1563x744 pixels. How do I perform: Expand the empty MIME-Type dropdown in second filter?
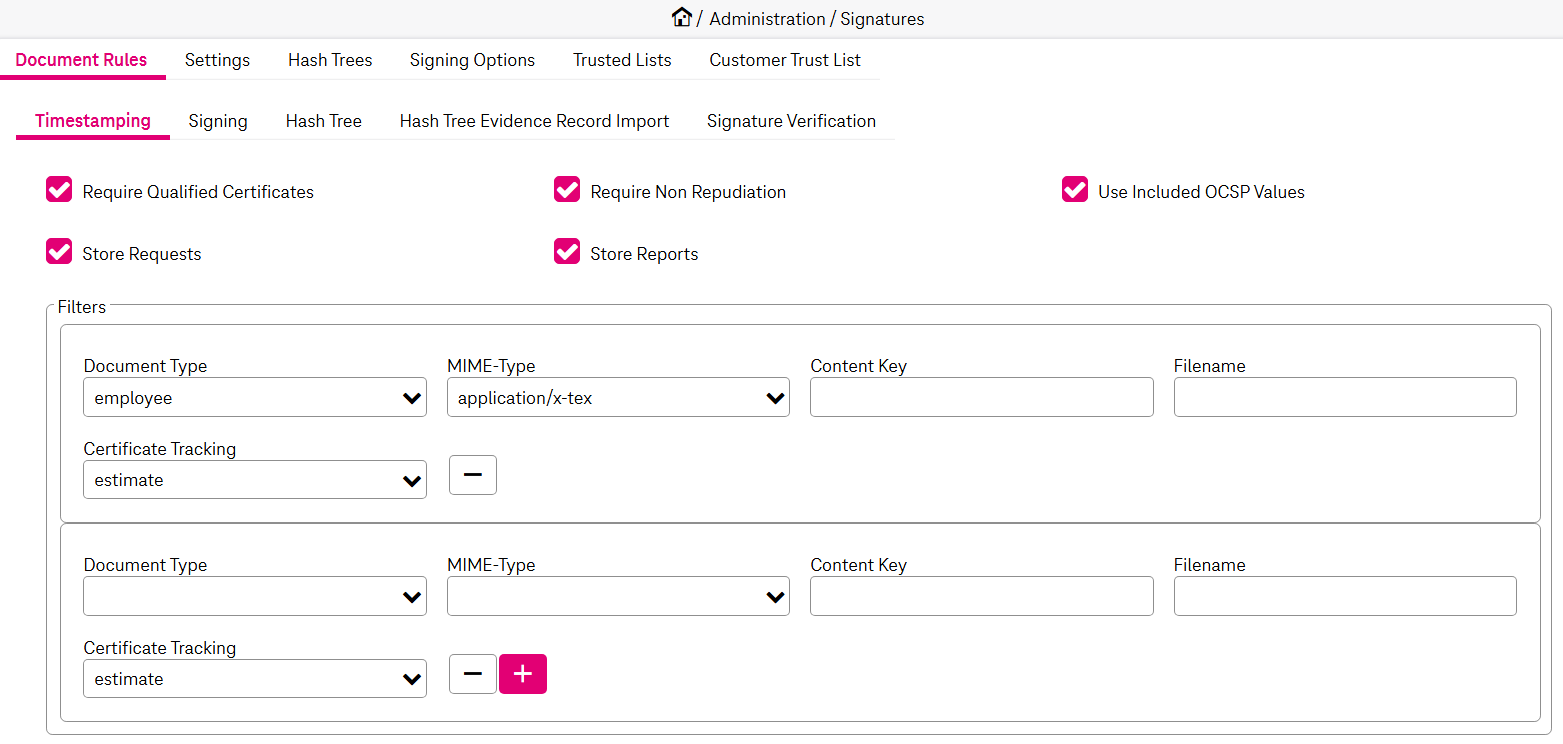click(x=617, y=597)
